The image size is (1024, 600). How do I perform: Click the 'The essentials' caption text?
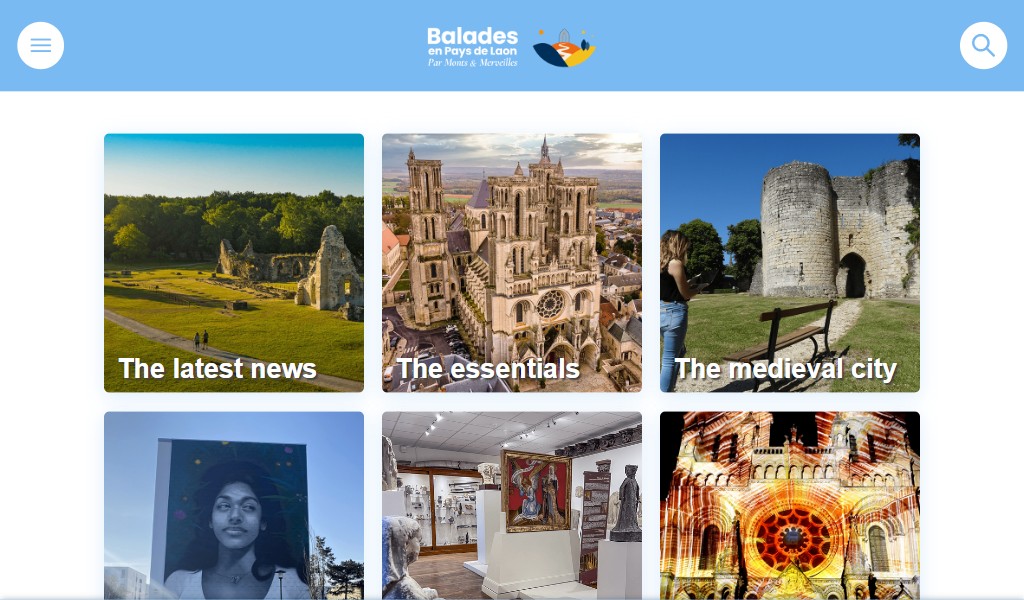[488, 369]
